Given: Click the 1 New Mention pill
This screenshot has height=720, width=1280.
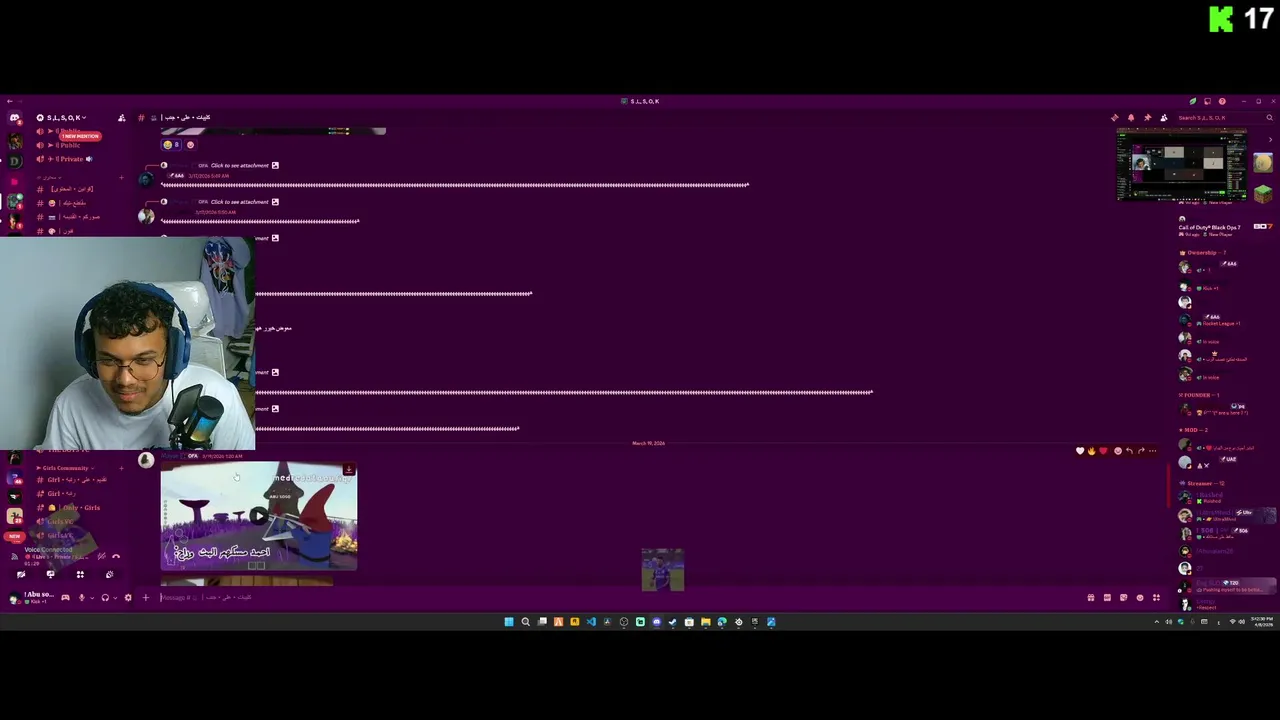Looking at the screenshot, I should (x=80, y=136).
